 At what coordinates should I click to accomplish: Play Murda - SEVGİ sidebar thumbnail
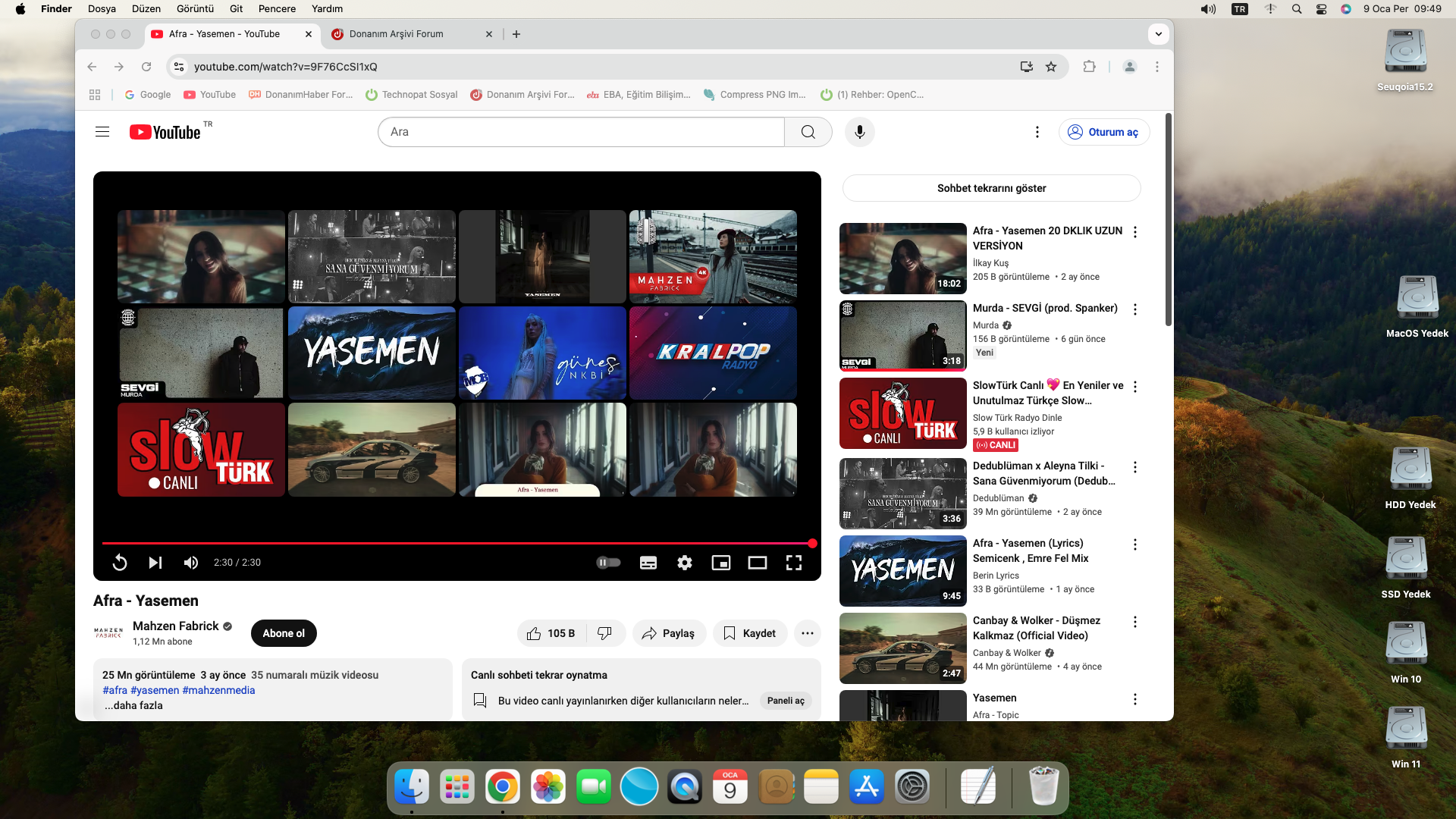tap(902, 336)
